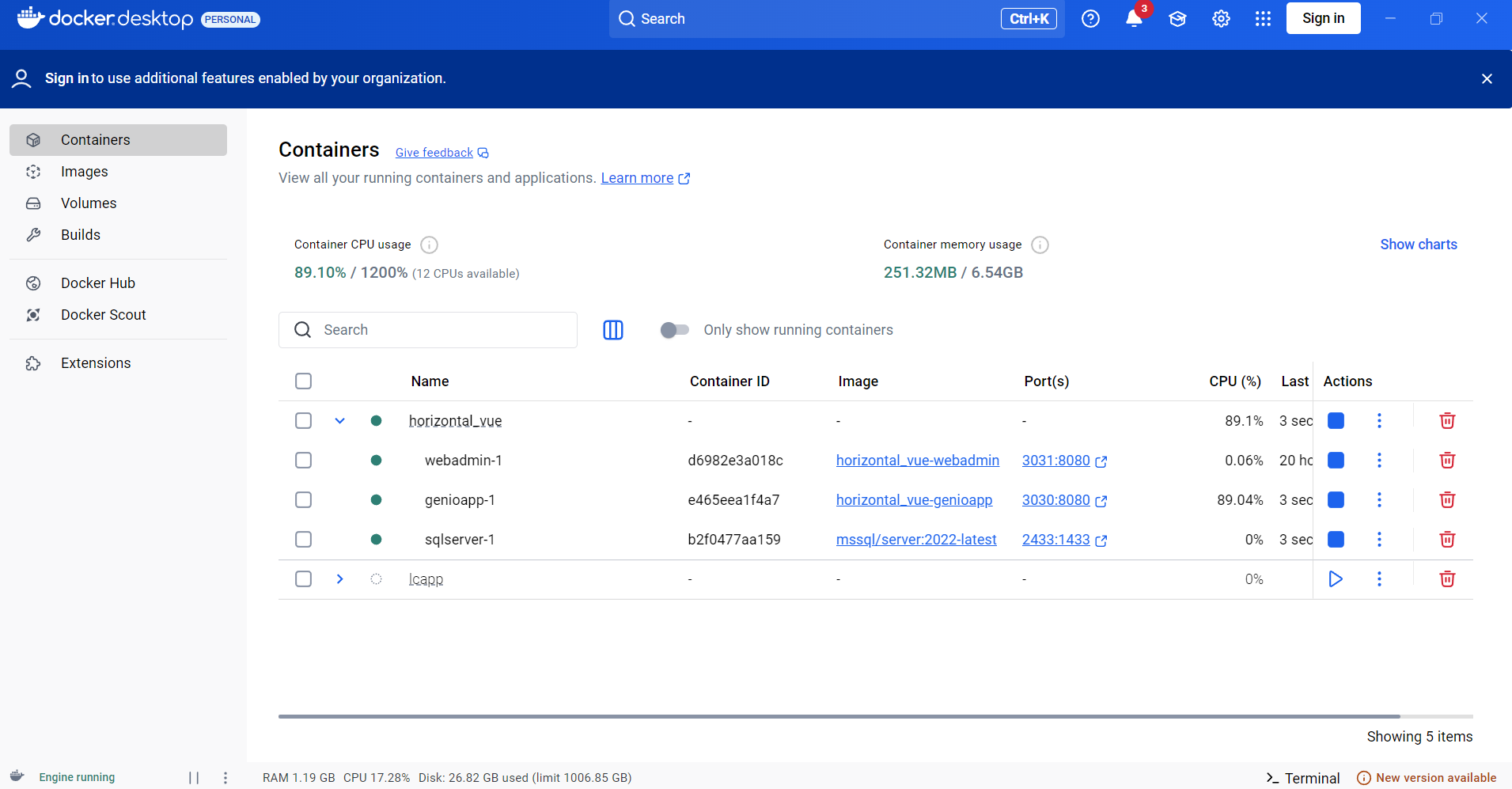The height and width of the screenshot is (789, 1512).
Task: Open the notifications bell
Action: tap(1134, 18)
